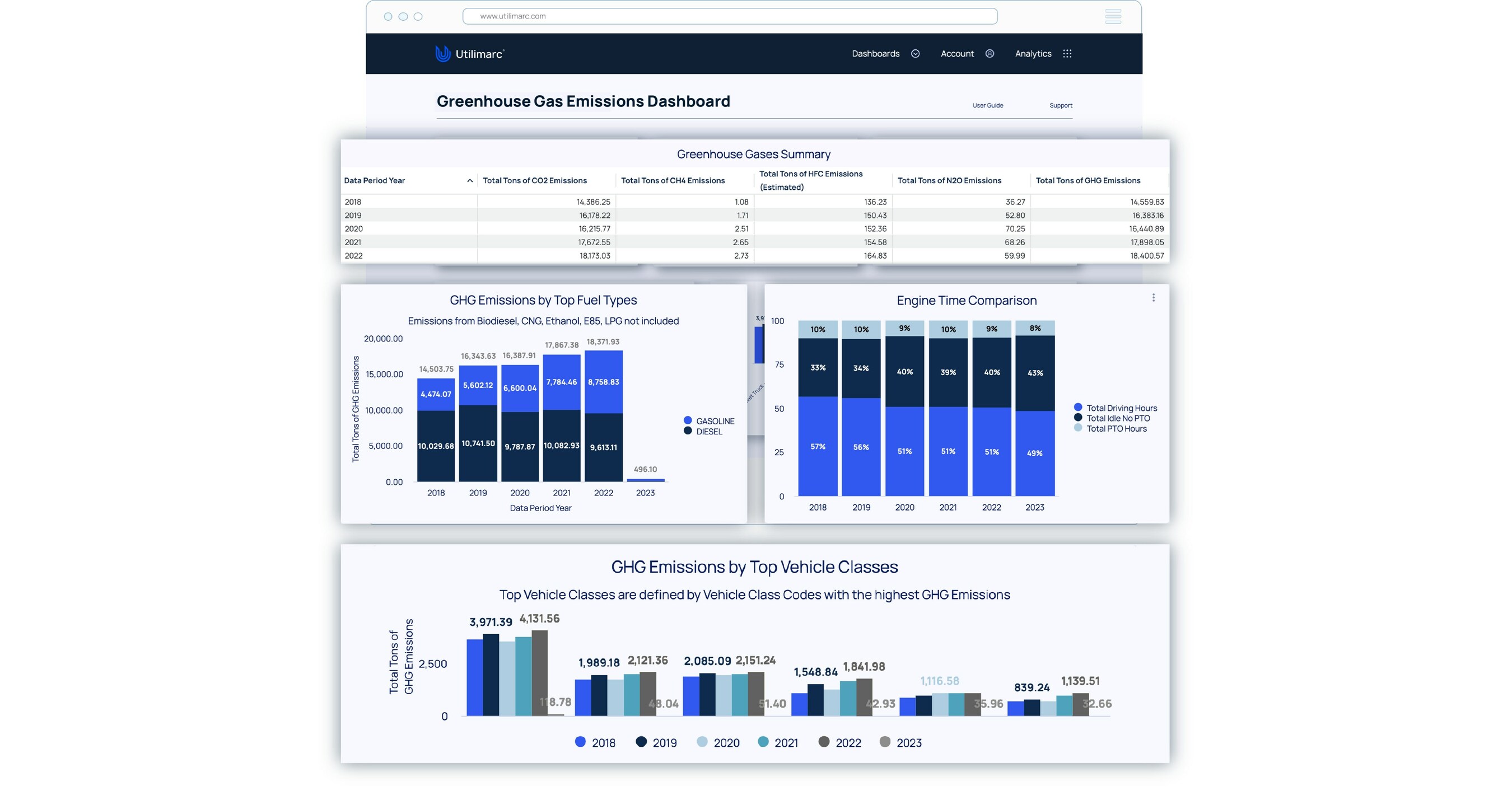Image resolution: width=1512 pixels, height=791 pixels.
Task: Select the 2022 diesel bar segment
Action: [603, 446]
